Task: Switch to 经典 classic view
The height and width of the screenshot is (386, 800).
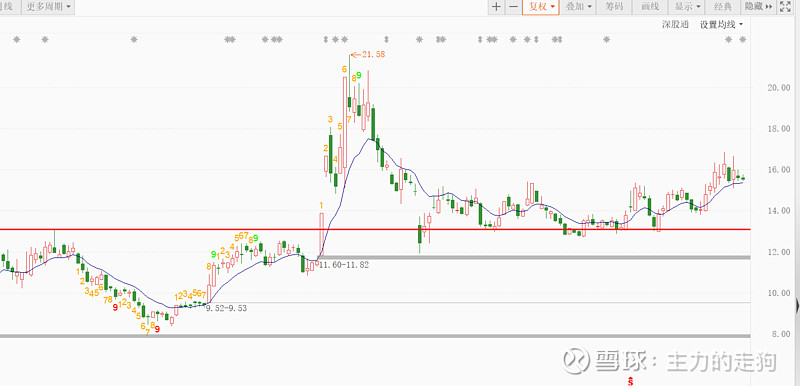Action: click(723, 7)
